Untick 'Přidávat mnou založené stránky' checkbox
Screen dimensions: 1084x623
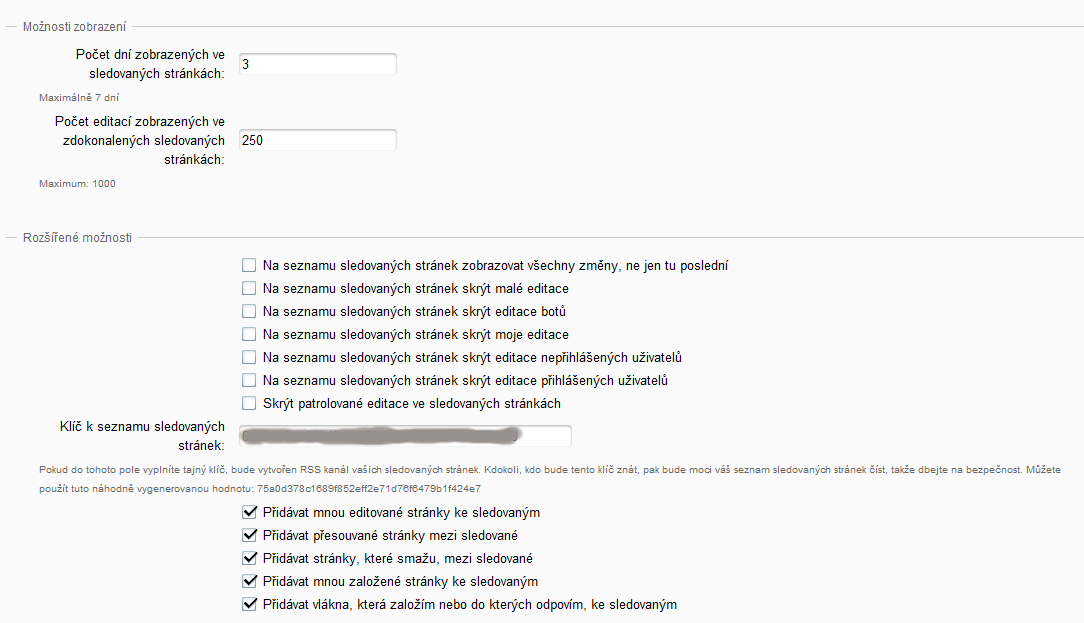tap(249, 582)
